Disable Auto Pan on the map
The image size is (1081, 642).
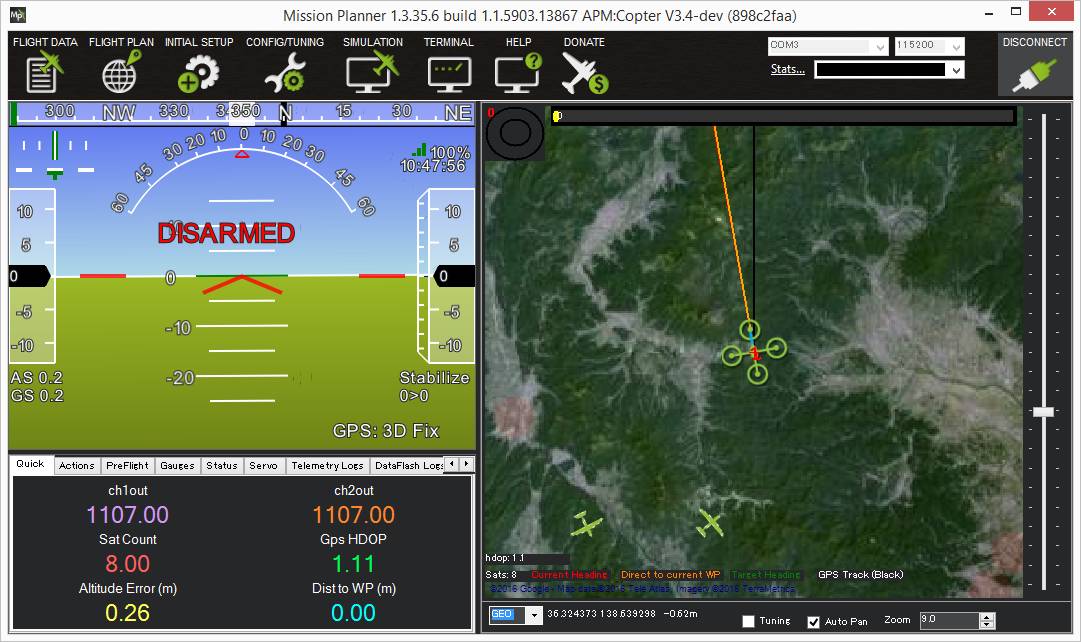814,621
